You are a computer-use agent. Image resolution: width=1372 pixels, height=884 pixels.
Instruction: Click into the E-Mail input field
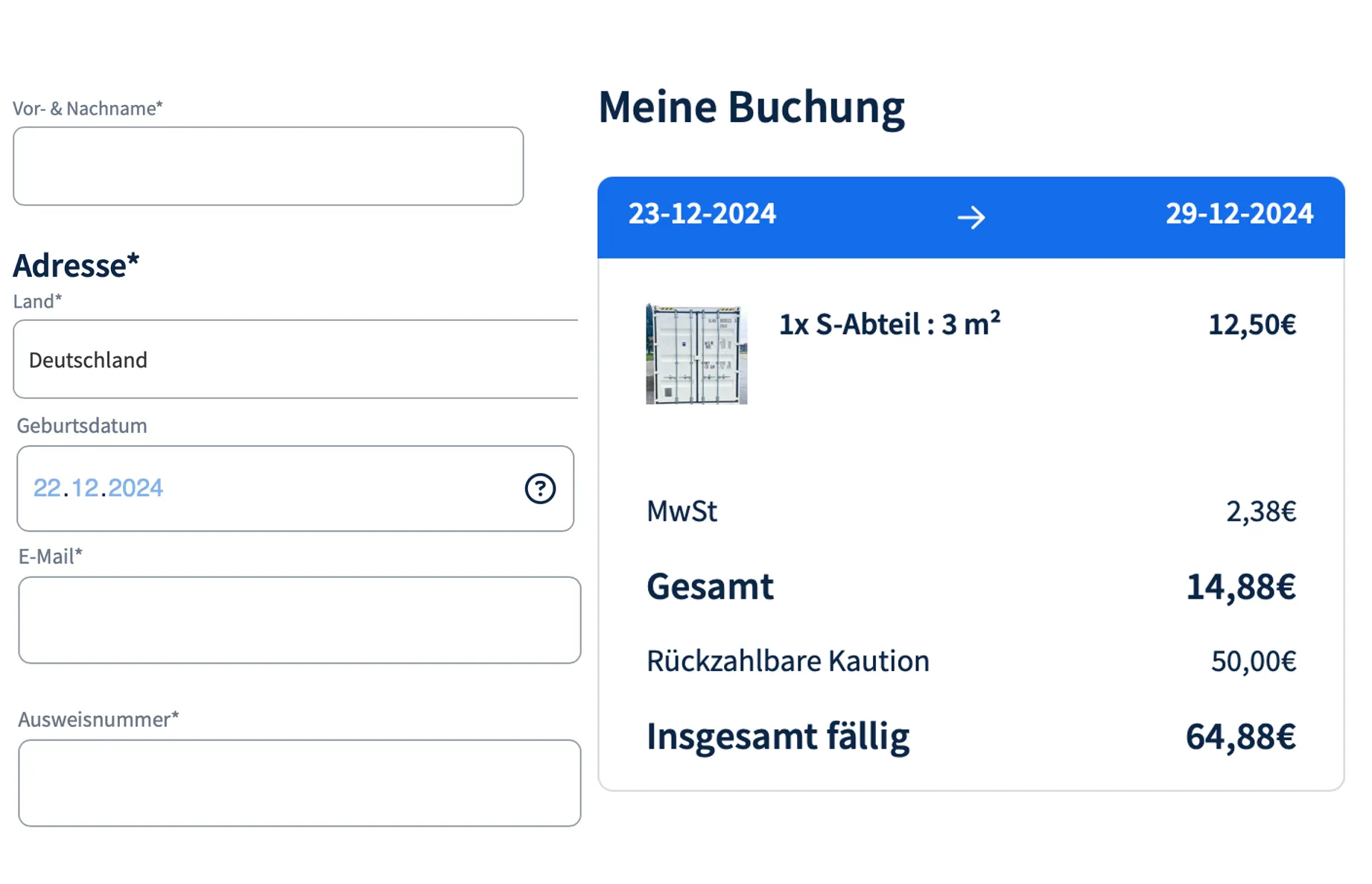tap(299, 620)
